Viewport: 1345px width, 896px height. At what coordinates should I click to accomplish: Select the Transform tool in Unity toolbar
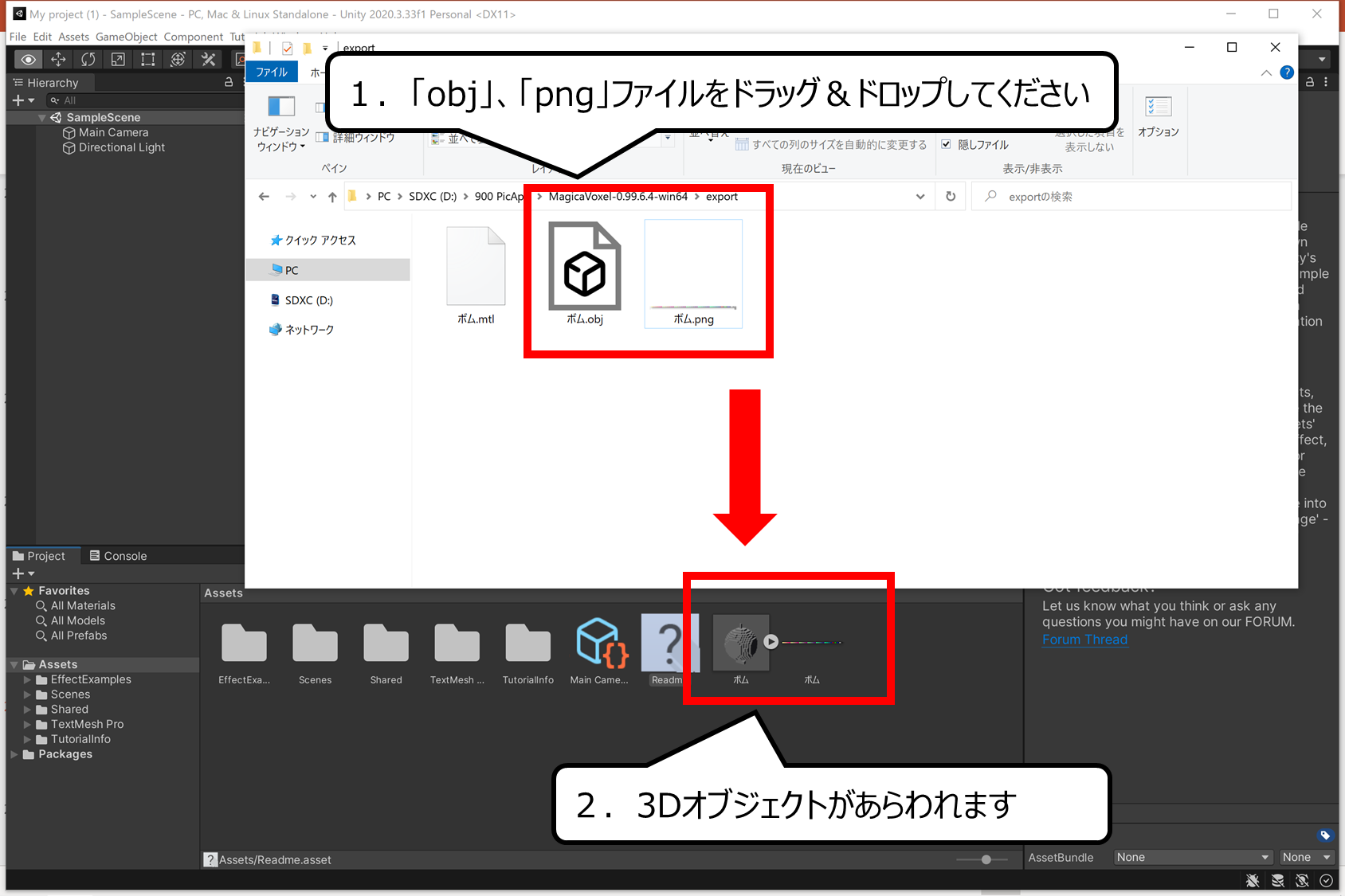click(x=178, y=60)
